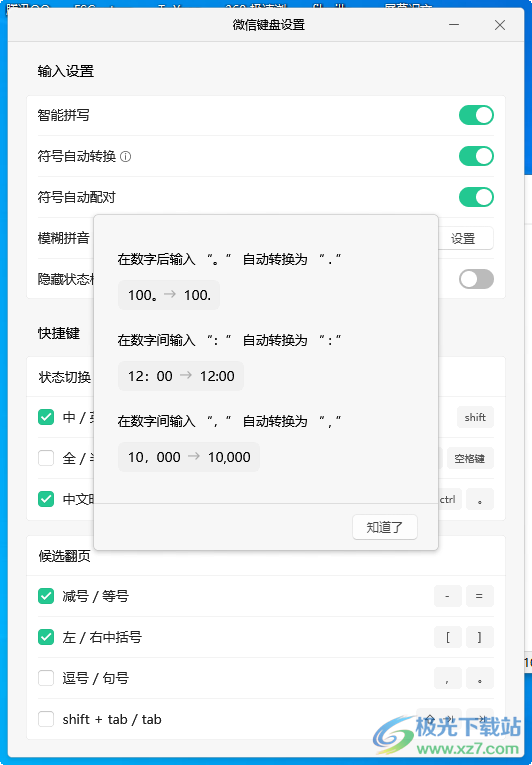Click the 12：00 → 12:00 example
The width and height of the screenshot is (532, 765).
coord(181,376)
